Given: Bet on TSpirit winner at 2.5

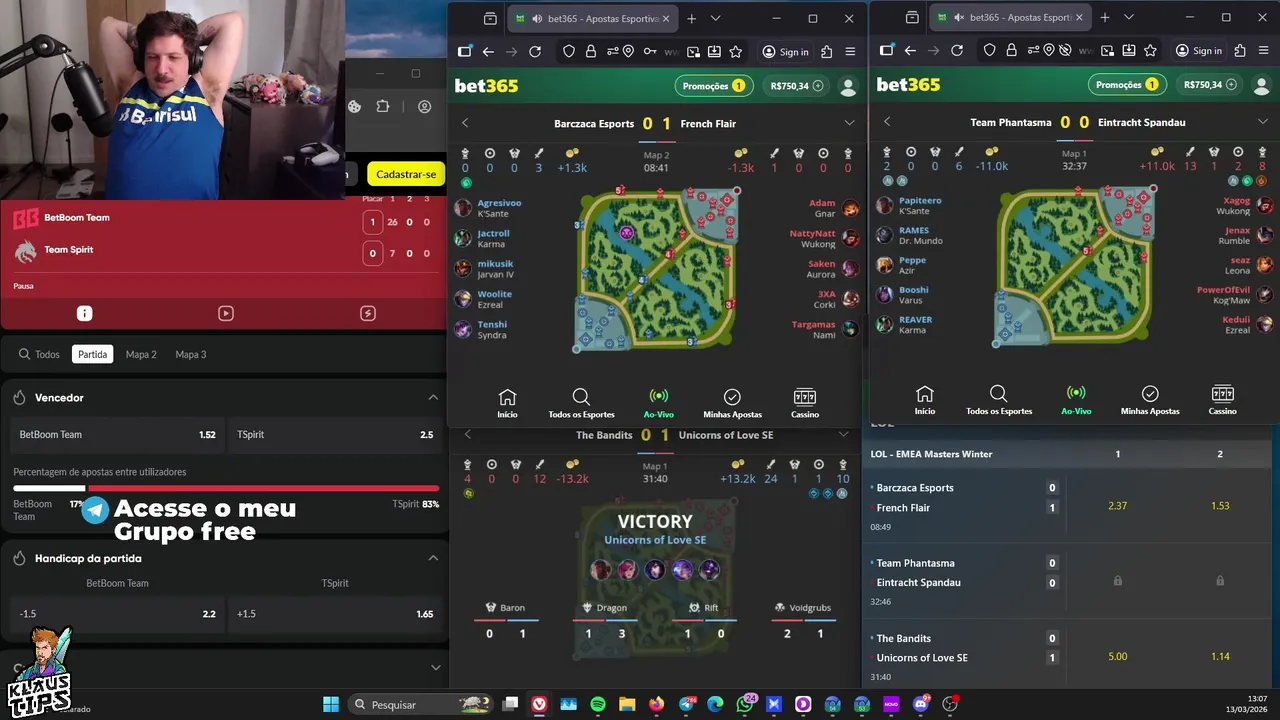Looking at the screenshot, I should (336, 435).
